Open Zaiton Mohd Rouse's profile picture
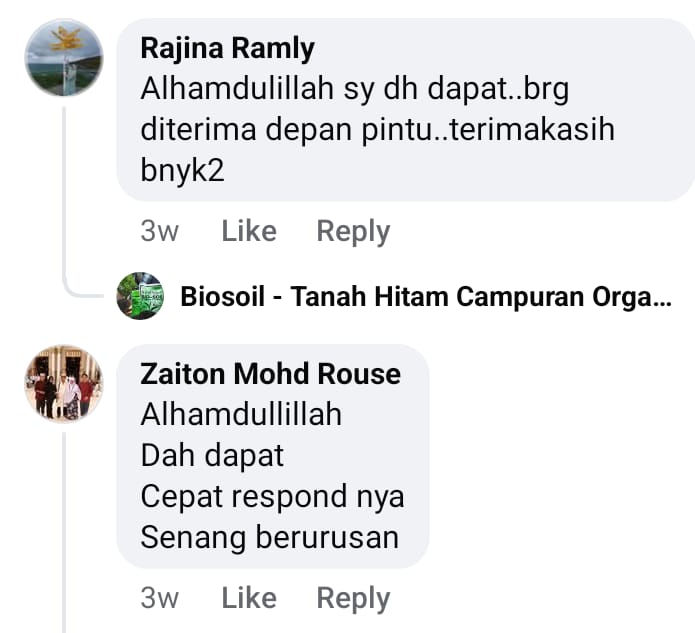The height and width of the screenshot is (633, 695). click(x=63, y=384)
